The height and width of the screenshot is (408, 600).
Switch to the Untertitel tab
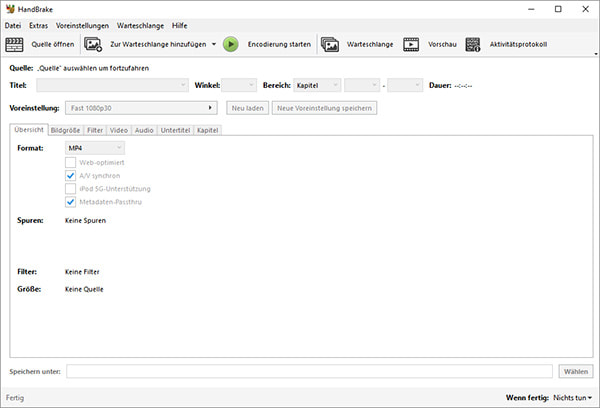(176, 131)
